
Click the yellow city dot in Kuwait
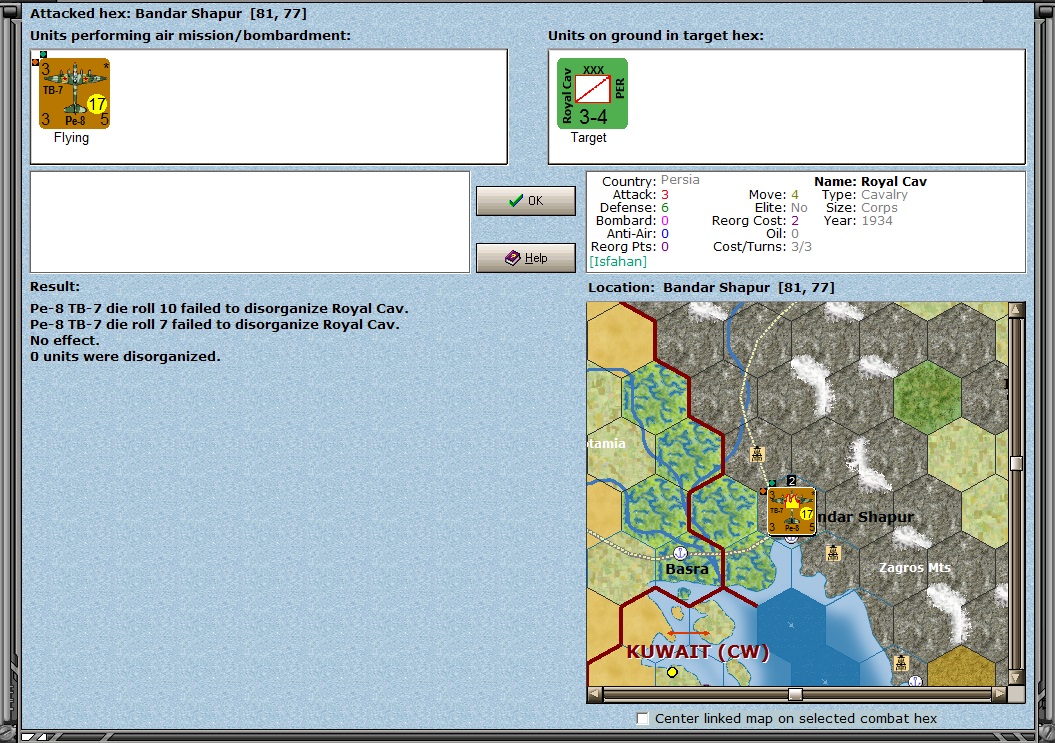[x=671, y=672]
